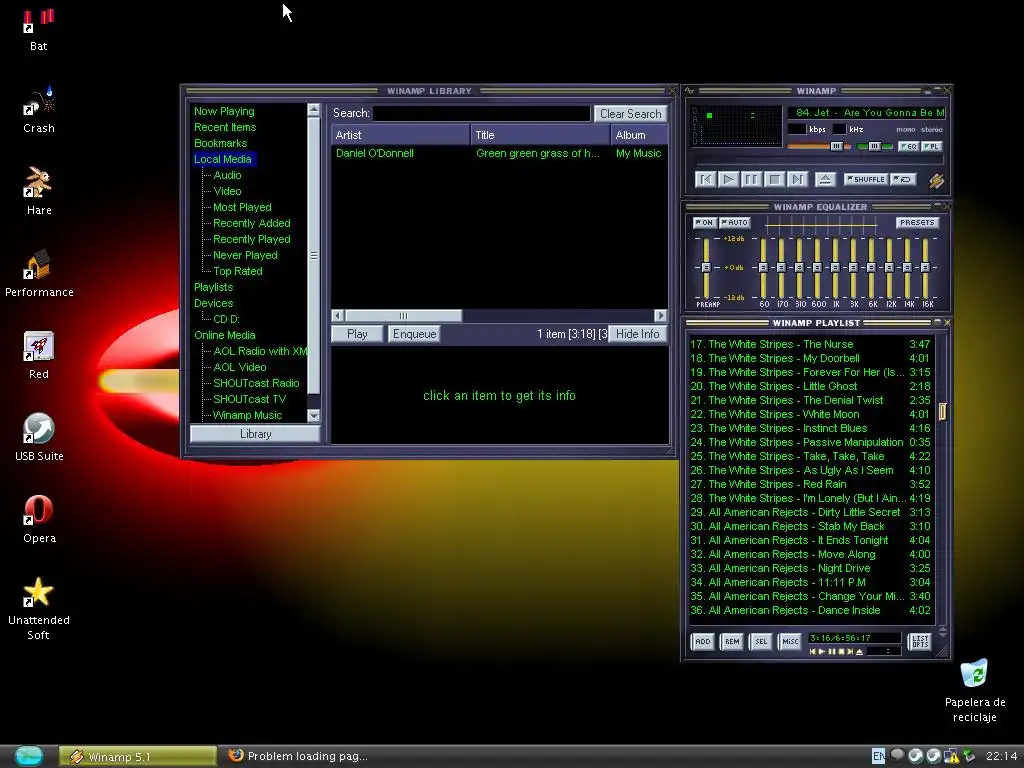Open the Papelera de reciclaje icon
The height and width of the screenshot is (768, 1024).
click(x=974, y=691)
